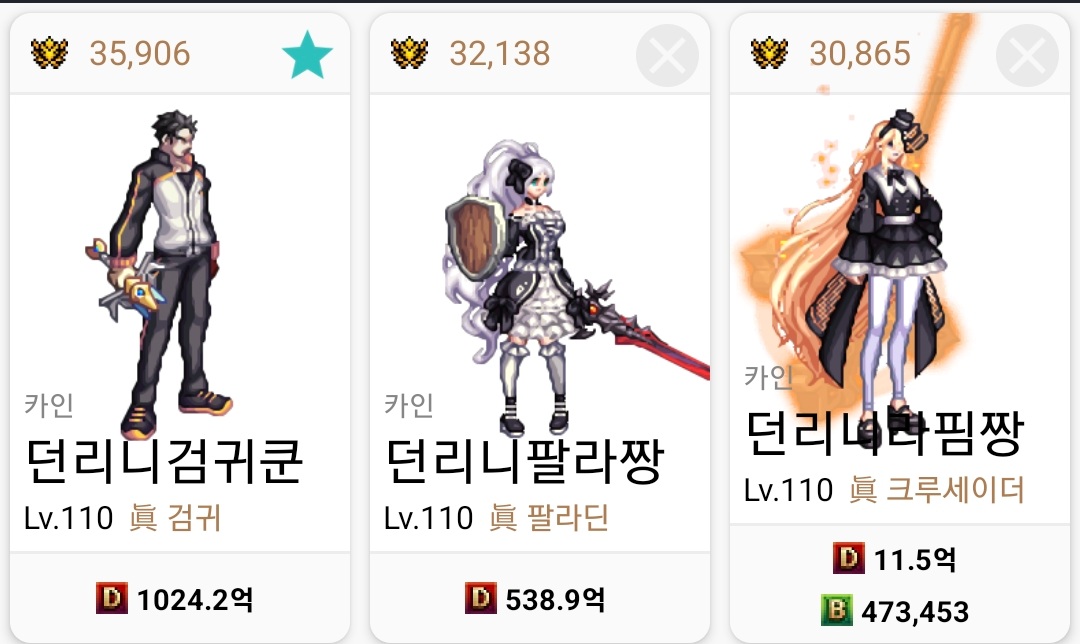Click the red D icon next to 11.5억

tap(849, 558)
